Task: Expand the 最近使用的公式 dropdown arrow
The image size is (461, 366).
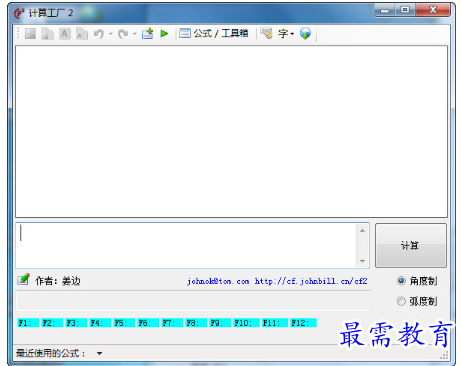Action: point(99,353)
